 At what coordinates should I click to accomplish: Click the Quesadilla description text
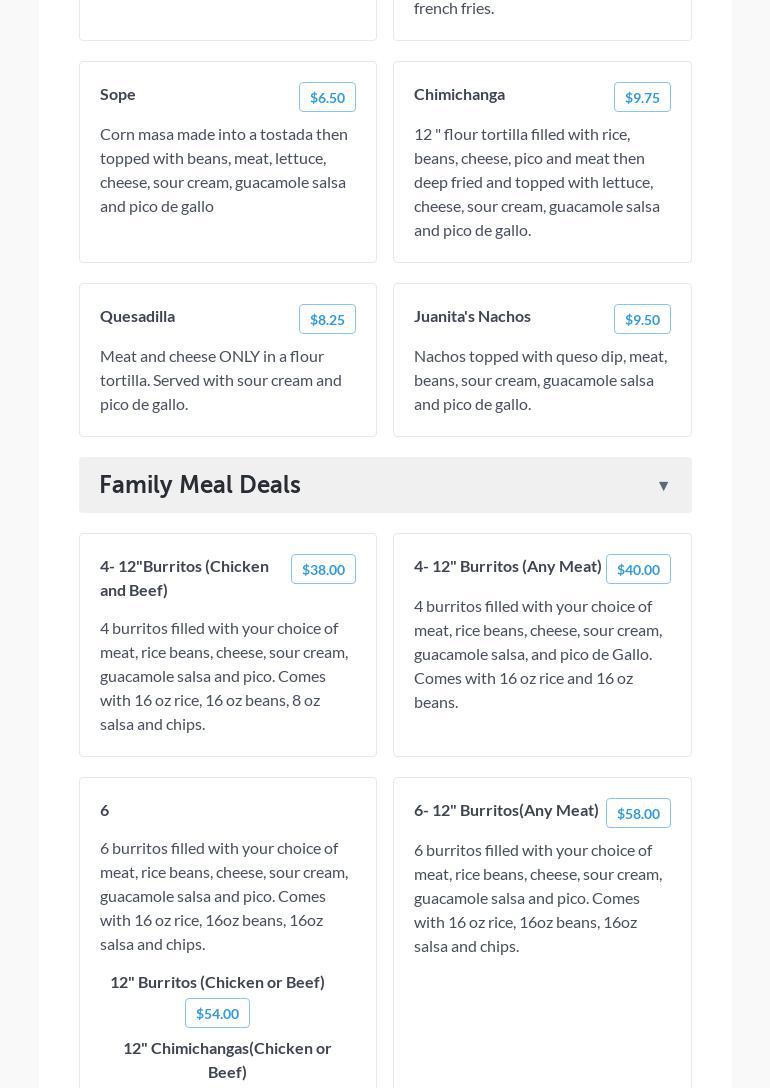pos(221,380)
